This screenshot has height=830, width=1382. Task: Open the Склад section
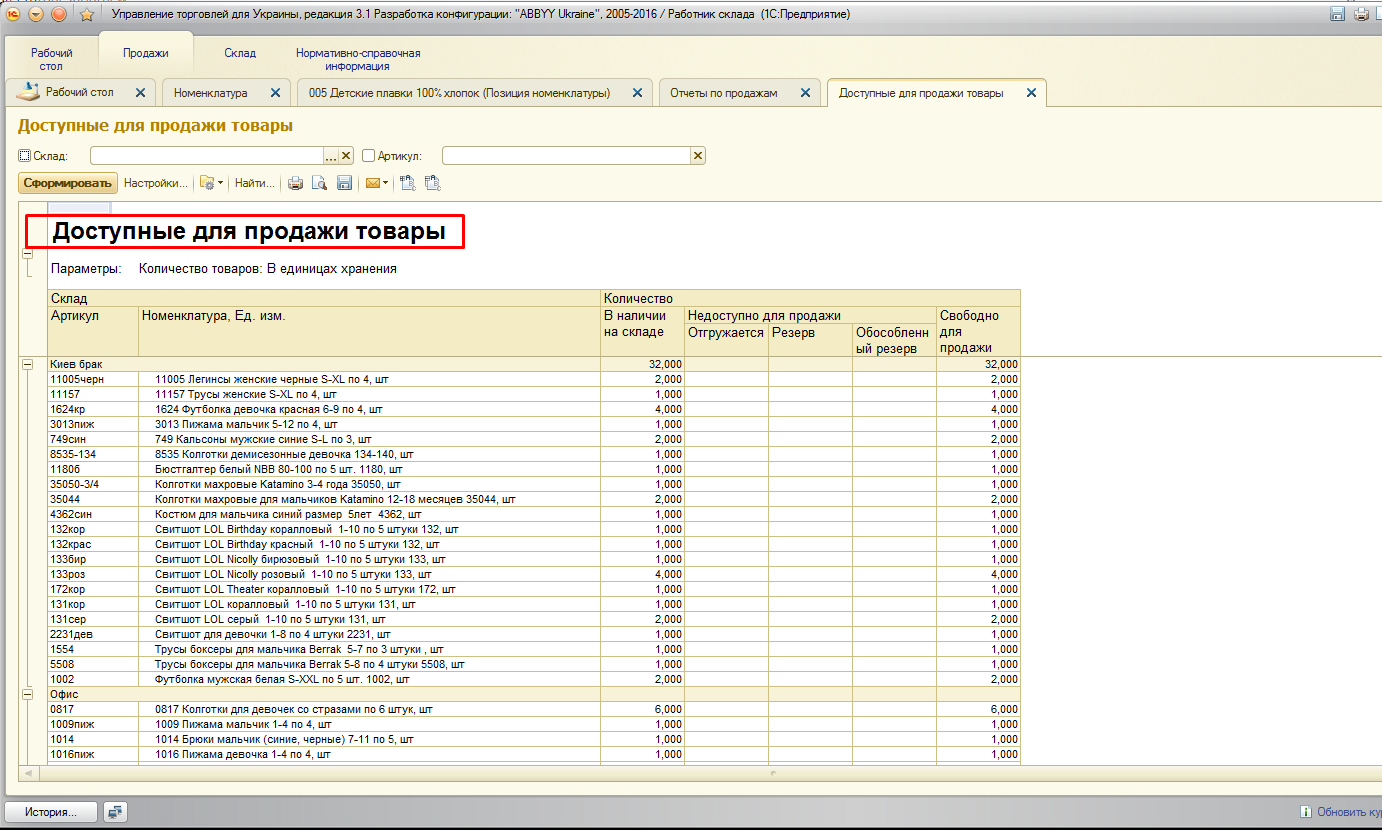tap(240, 53)
